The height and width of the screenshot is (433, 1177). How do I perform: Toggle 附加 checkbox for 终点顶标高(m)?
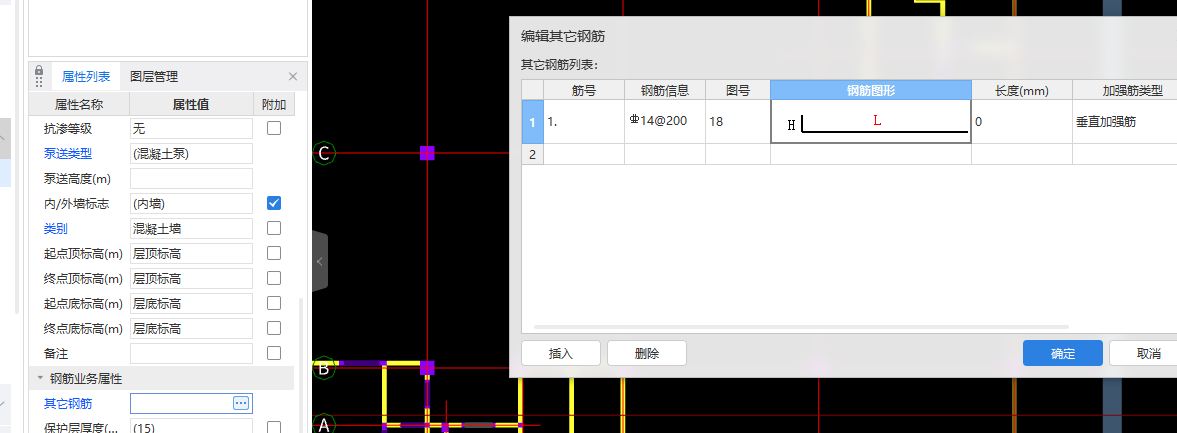[274, 278]
